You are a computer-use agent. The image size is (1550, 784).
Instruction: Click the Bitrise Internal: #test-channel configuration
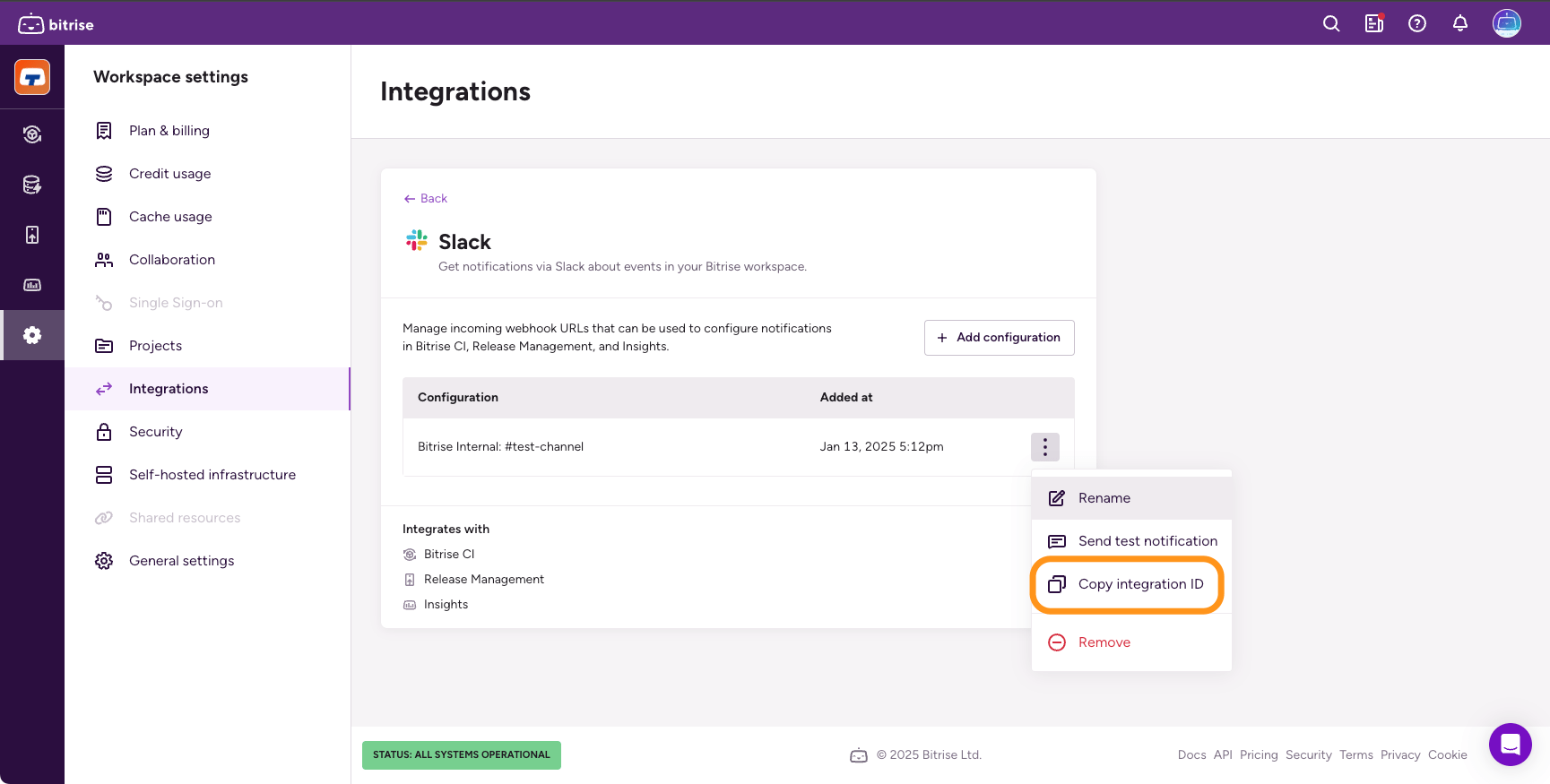pyautogui.click(x=500, y=447)
